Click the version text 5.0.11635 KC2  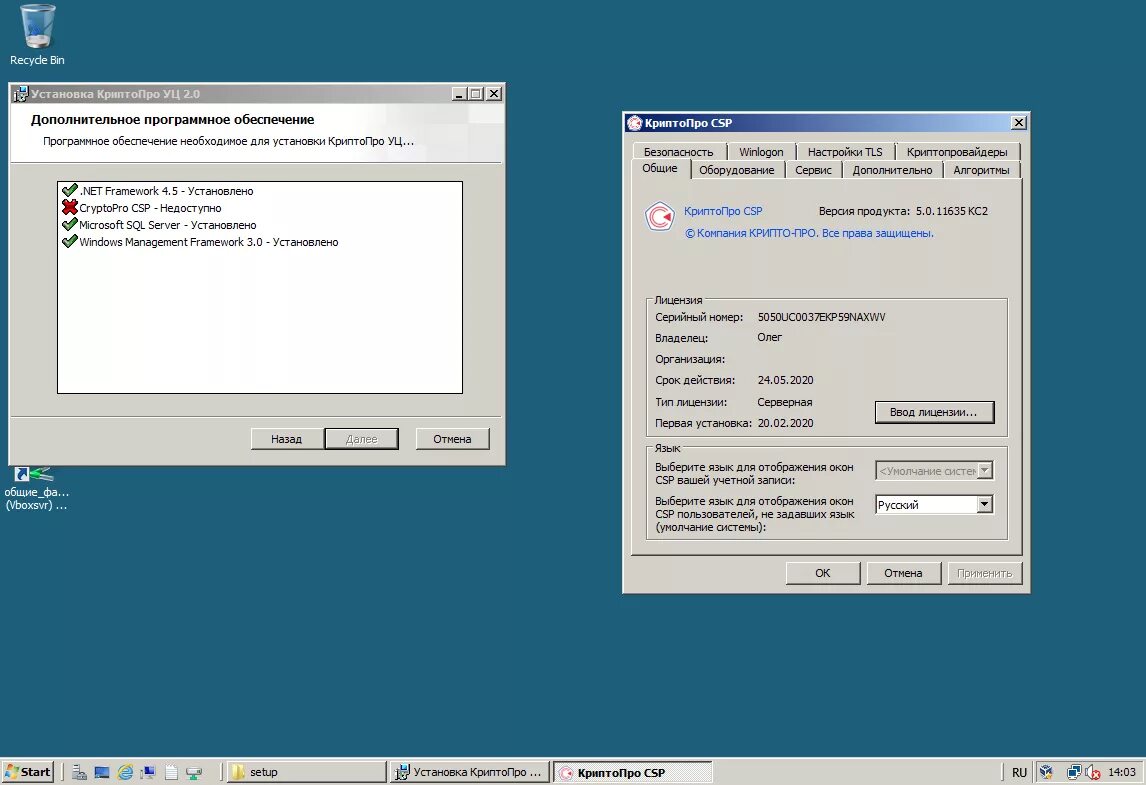tap(952, 211)
